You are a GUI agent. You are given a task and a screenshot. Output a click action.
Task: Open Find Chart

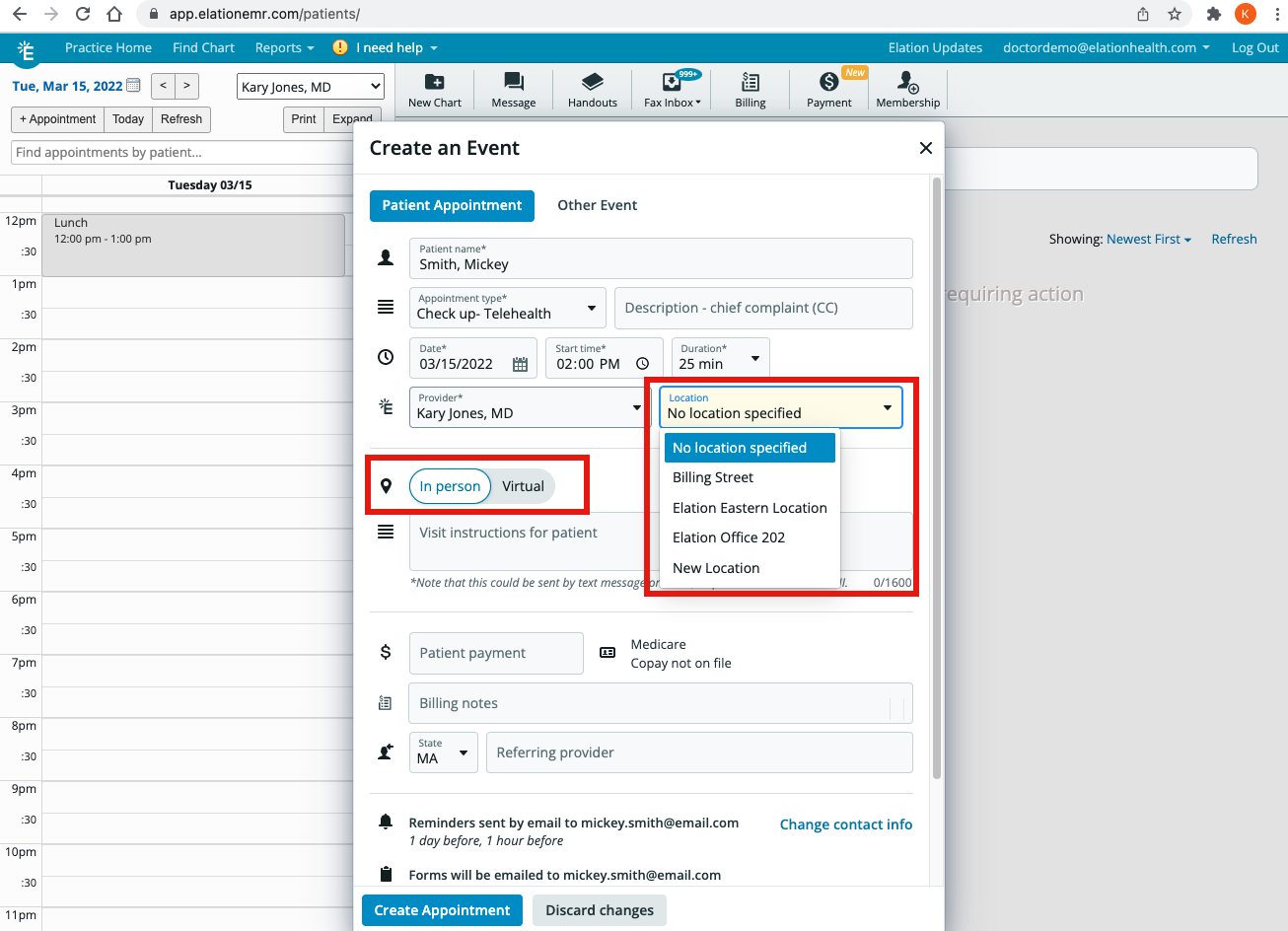[203, 47]
